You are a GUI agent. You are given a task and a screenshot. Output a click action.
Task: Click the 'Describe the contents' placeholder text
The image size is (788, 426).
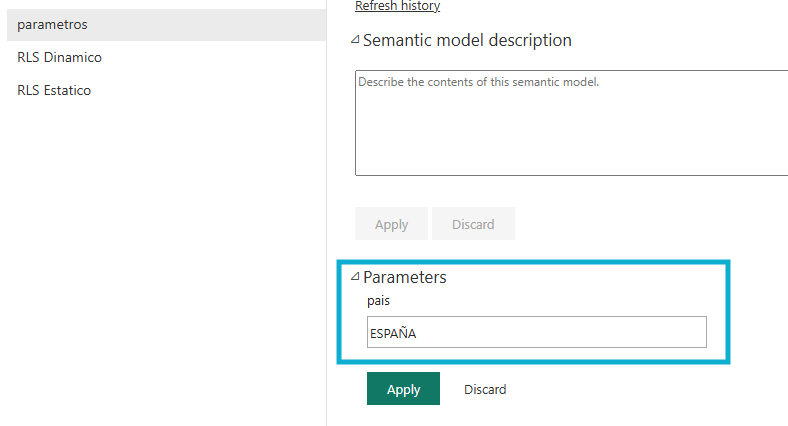coord(478,82)
